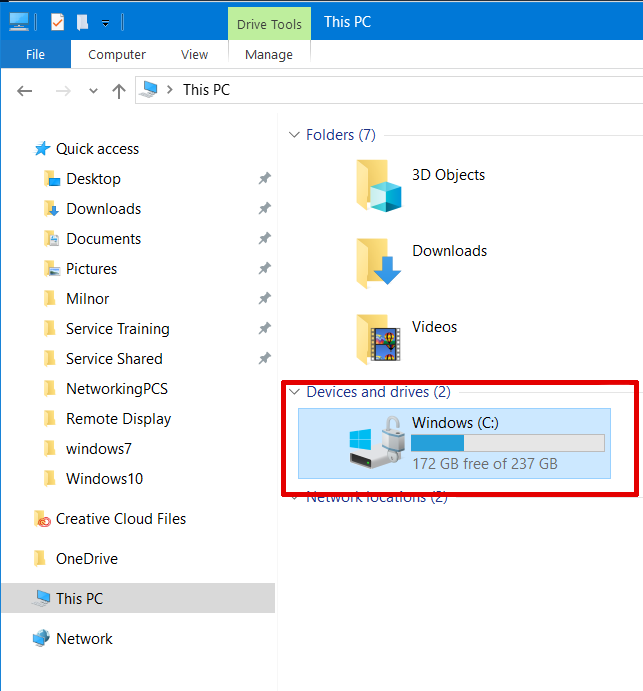Screen dimensions: 643x691
Task: Click the This PC address bar field
Action: coord(400,90)
